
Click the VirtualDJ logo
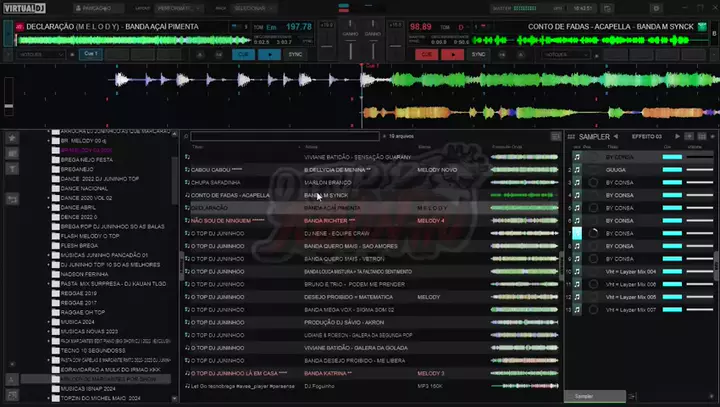click(25, 8)
